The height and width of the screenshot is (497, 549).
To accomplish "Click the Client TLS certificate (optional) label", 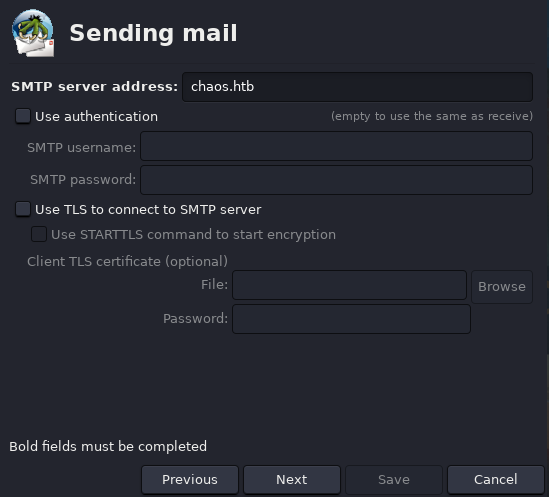I will [x=127, y=261].
